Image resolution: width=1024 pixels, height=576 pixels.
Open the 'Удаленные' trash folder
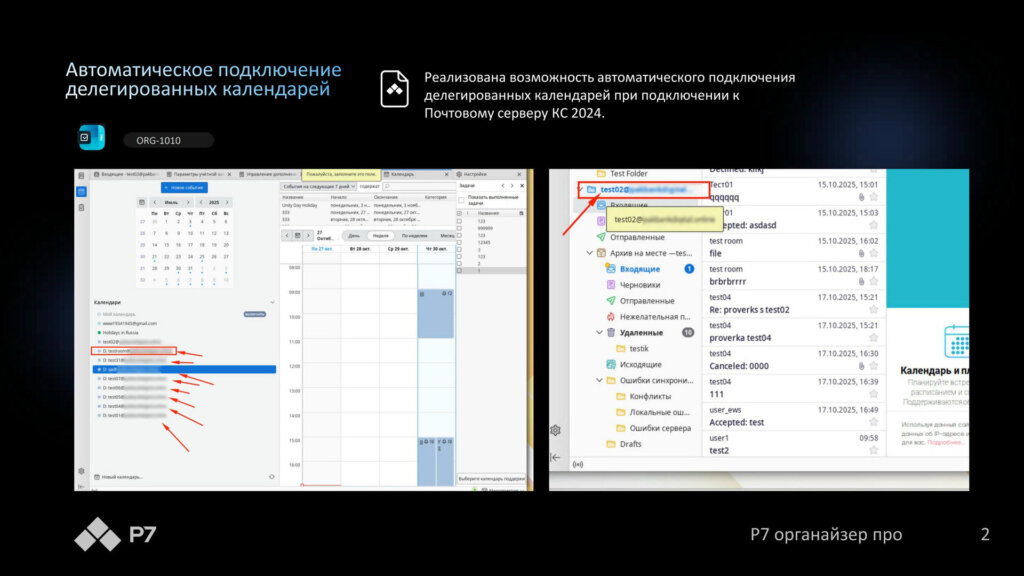(640, 333)
